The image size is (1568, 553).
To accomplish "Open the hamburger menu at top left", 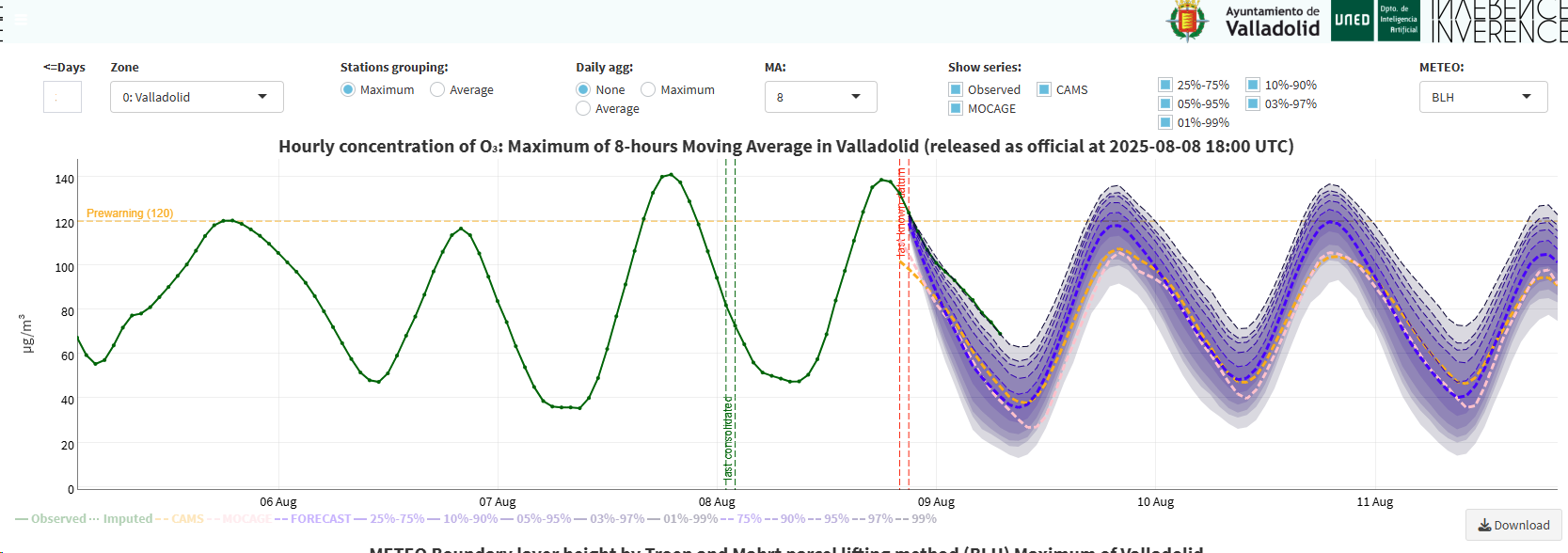I will (x=21, y=19).
